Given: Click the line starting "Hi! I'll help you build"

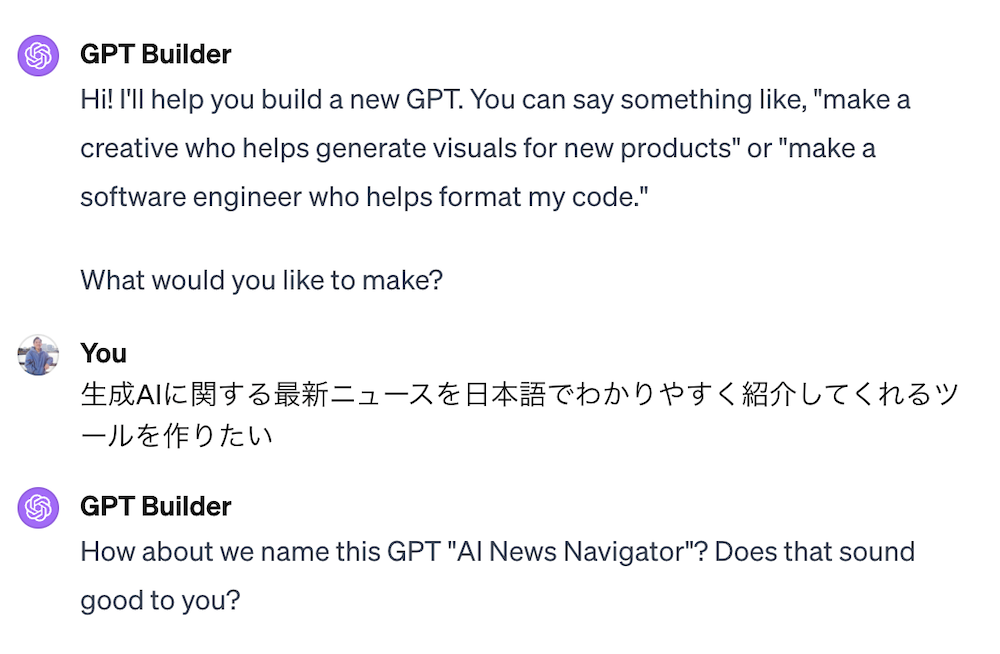Looking at the screenshot, I should click(x=496, y=100).
